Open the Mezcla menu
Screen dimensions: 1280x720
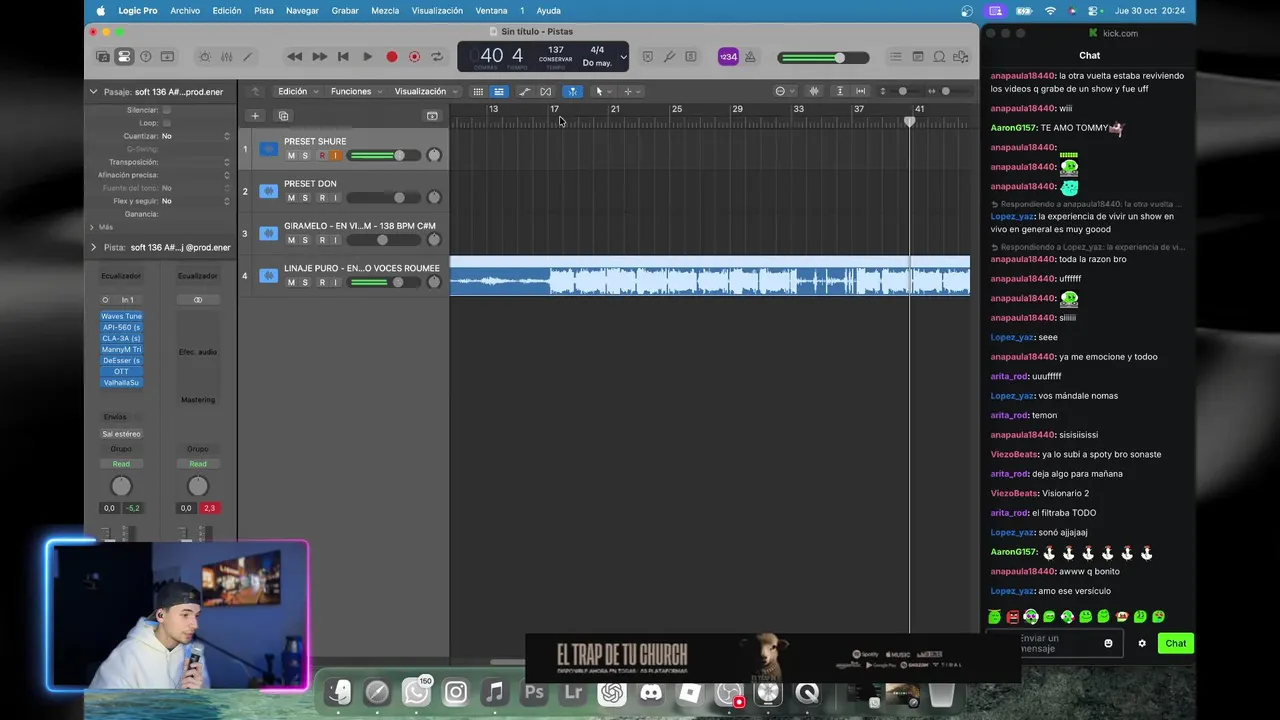pos(385,10)
